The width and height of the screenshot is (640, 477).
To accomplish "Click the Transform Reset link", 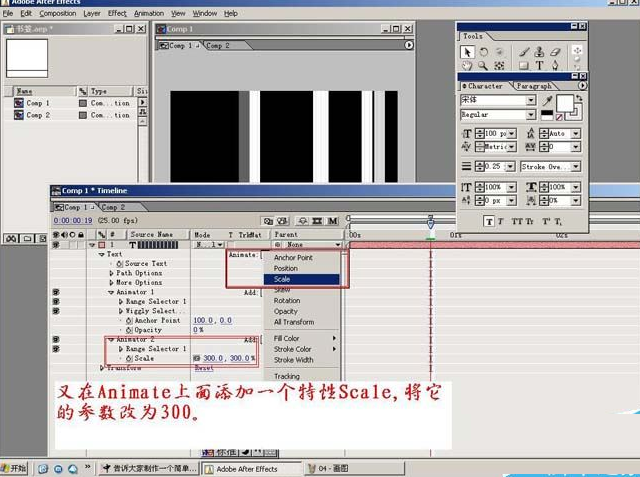I will 203,368.
